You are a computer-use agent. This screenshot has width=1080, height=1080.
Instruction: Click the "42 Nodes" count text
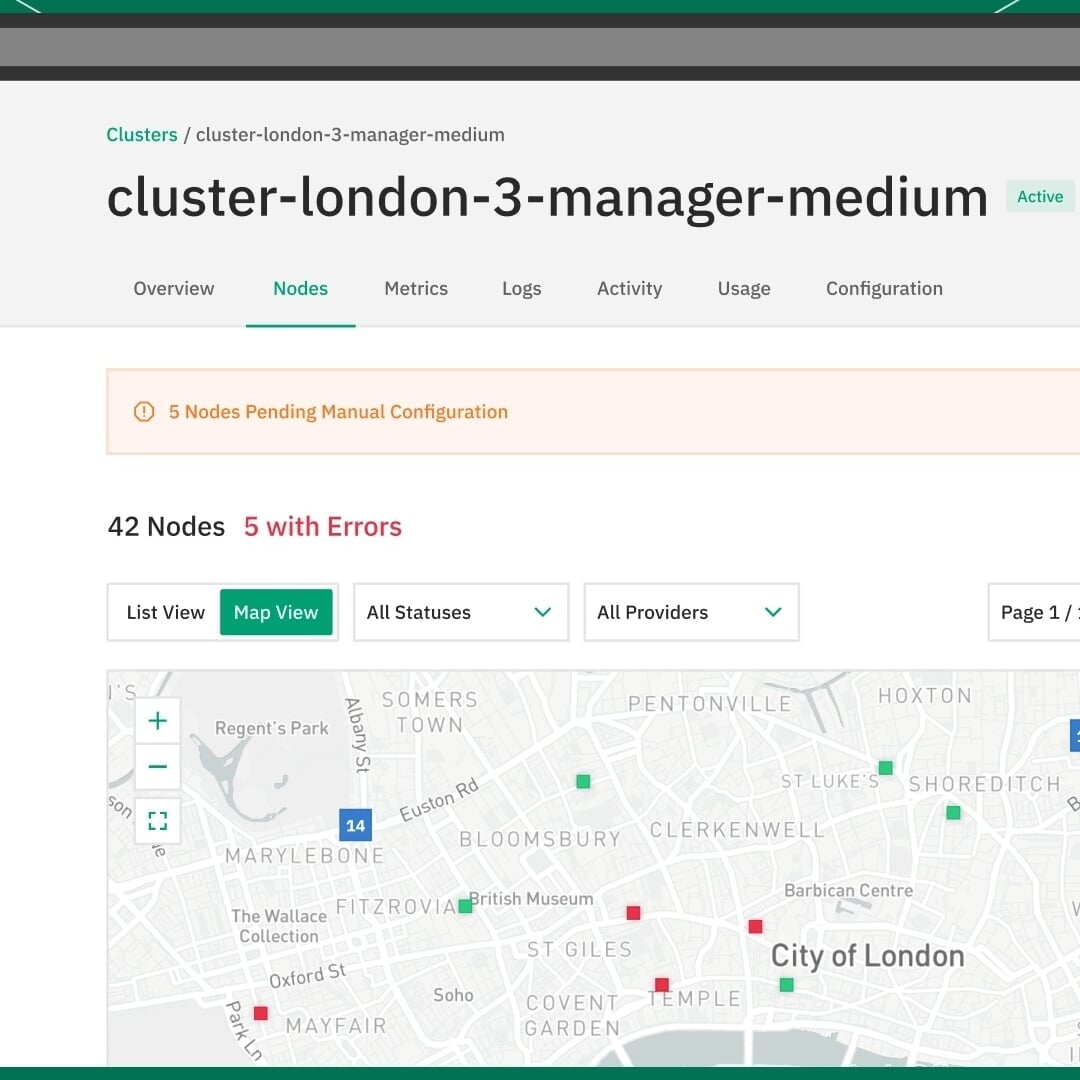pos(166,527)
